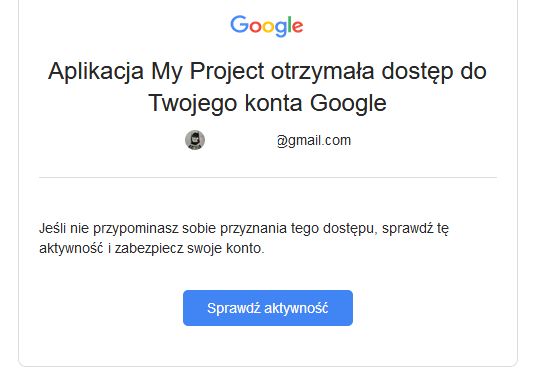The height and width of the screenshot is (369, 543).
Task: Click the word Aplikacja in the heading
Action: [96, 71]
